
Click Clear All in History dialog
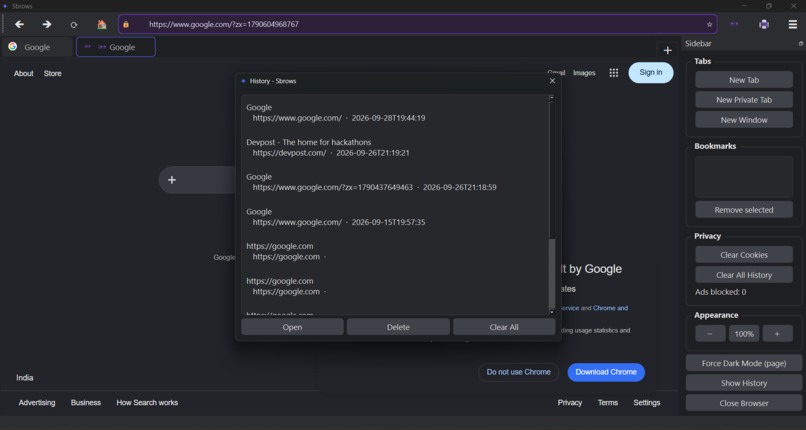click(x=504, y=327)
